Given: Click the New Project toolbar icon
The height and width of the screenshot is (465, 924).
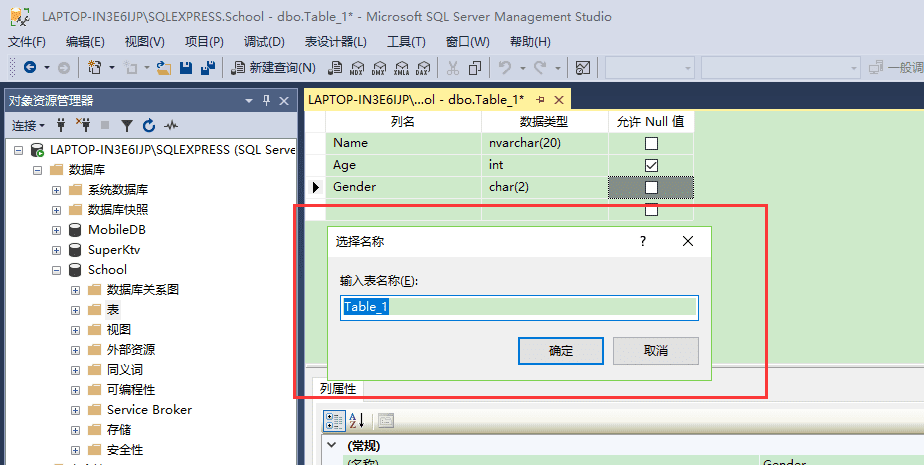Looking at the screenshot, I should 94,68.
